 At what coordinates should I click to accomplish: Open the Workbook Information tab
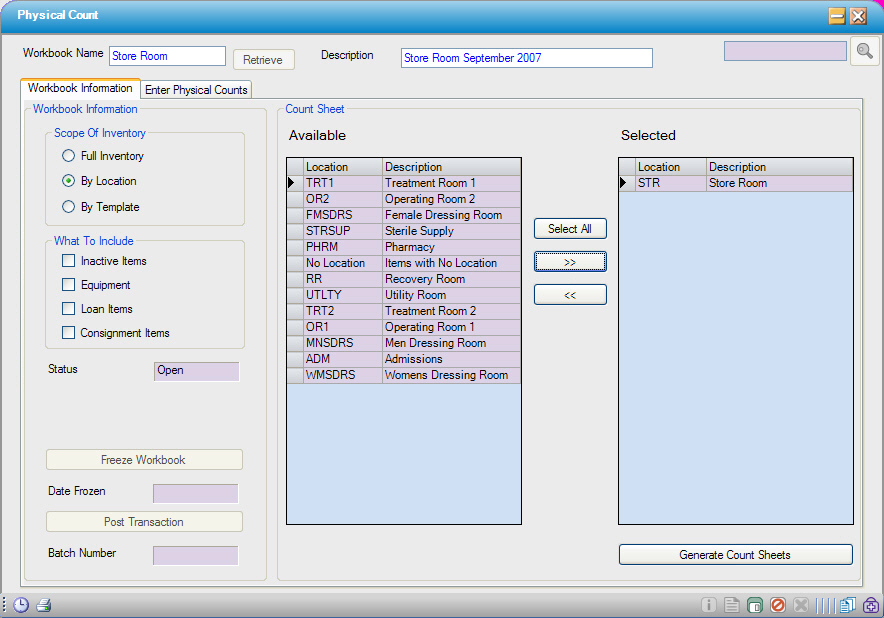(80, 88)
